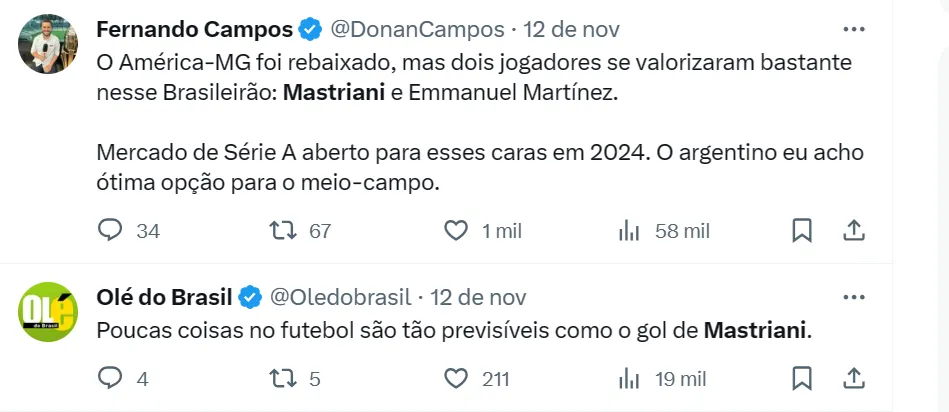Bookmark Olé do Brasil's tweet

tap(802, 379)
